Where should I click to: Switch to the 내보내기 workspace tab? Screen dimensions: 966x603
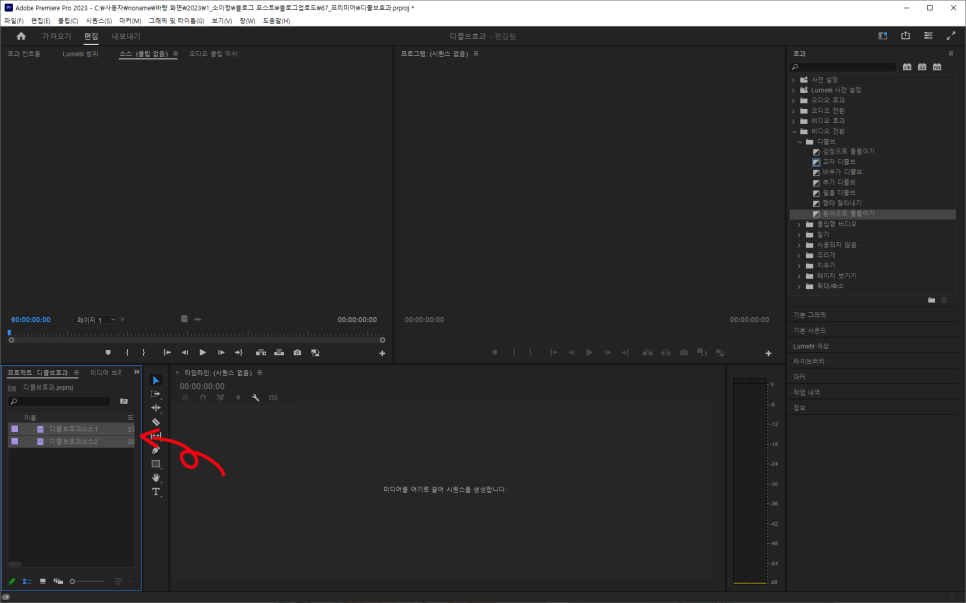(126, 36)
